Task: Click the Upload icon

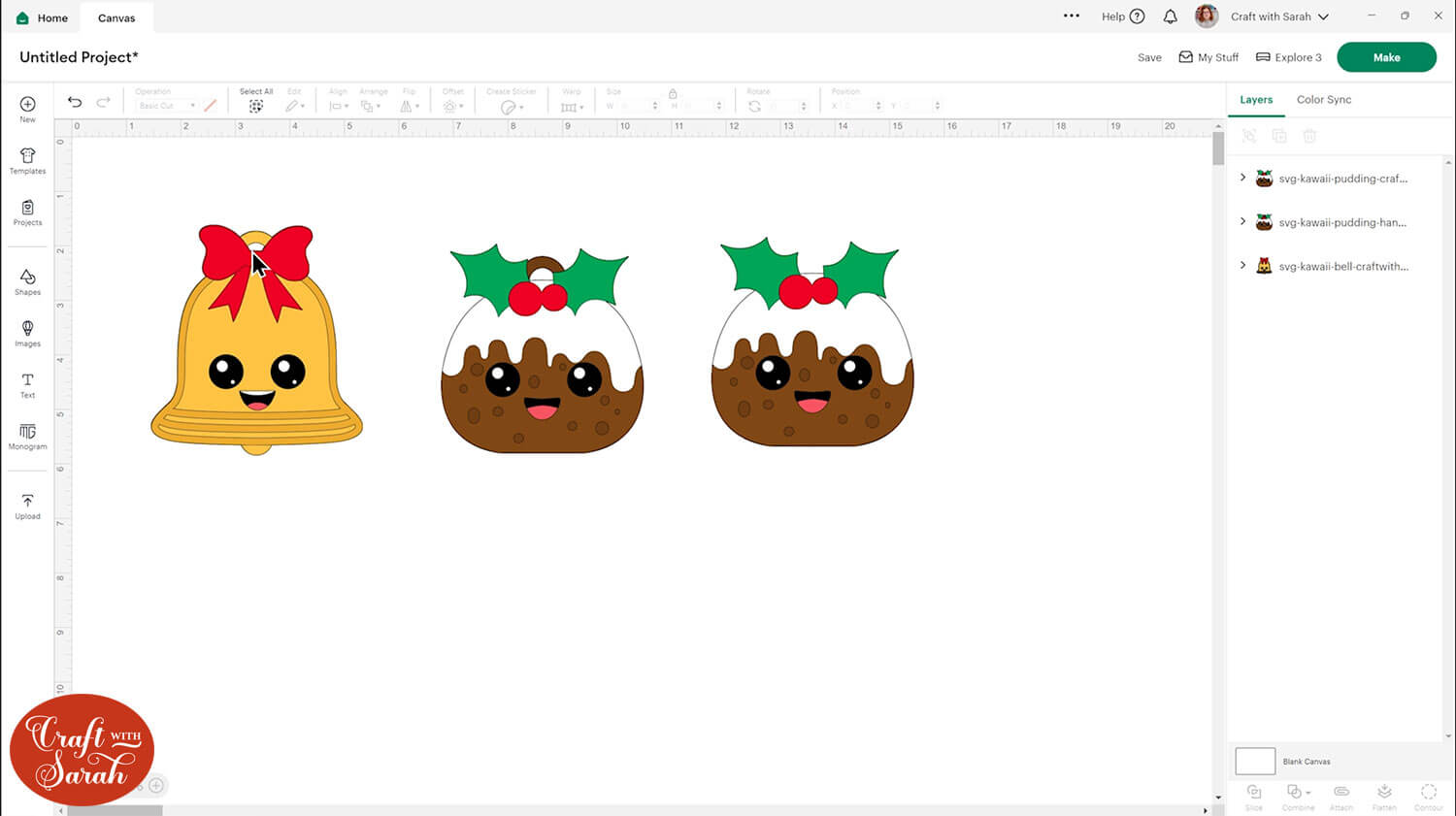Action: coord(27,506)
